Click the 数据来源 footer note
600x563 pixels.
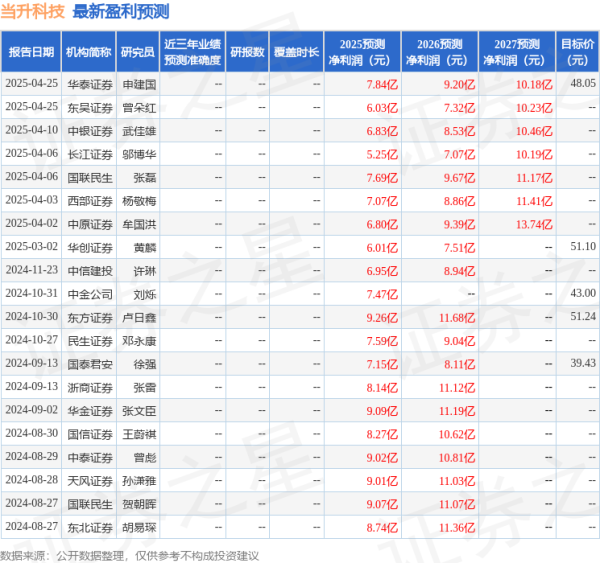[x=130, y=554]
